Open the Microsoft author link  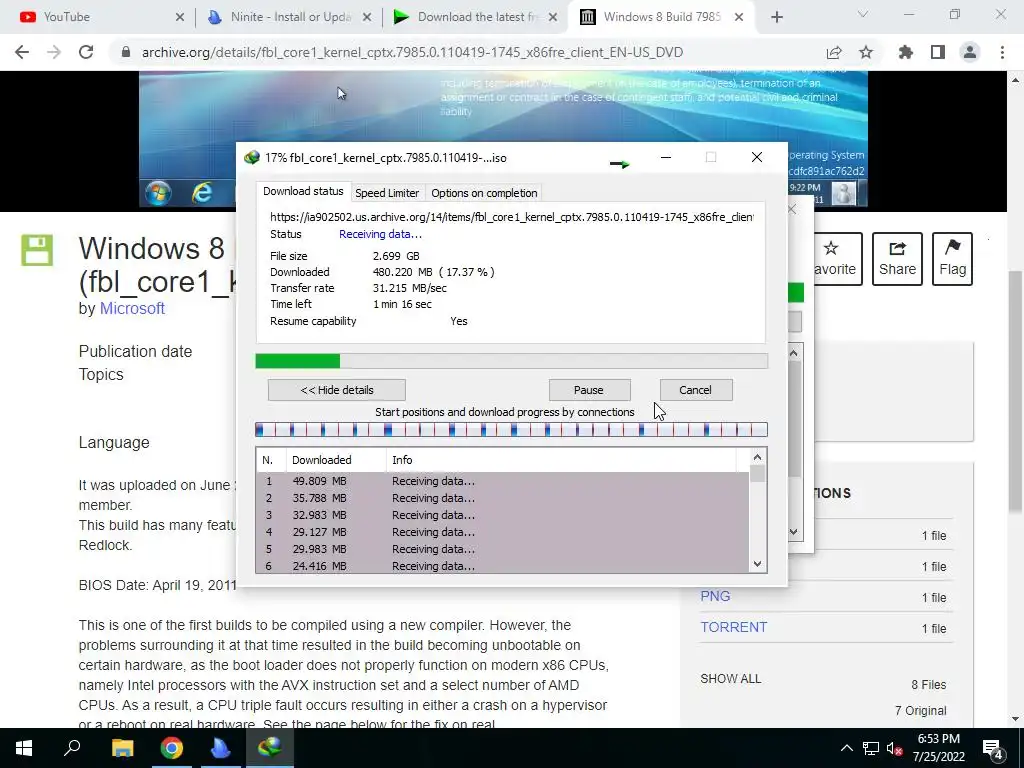tap(132, 308)
